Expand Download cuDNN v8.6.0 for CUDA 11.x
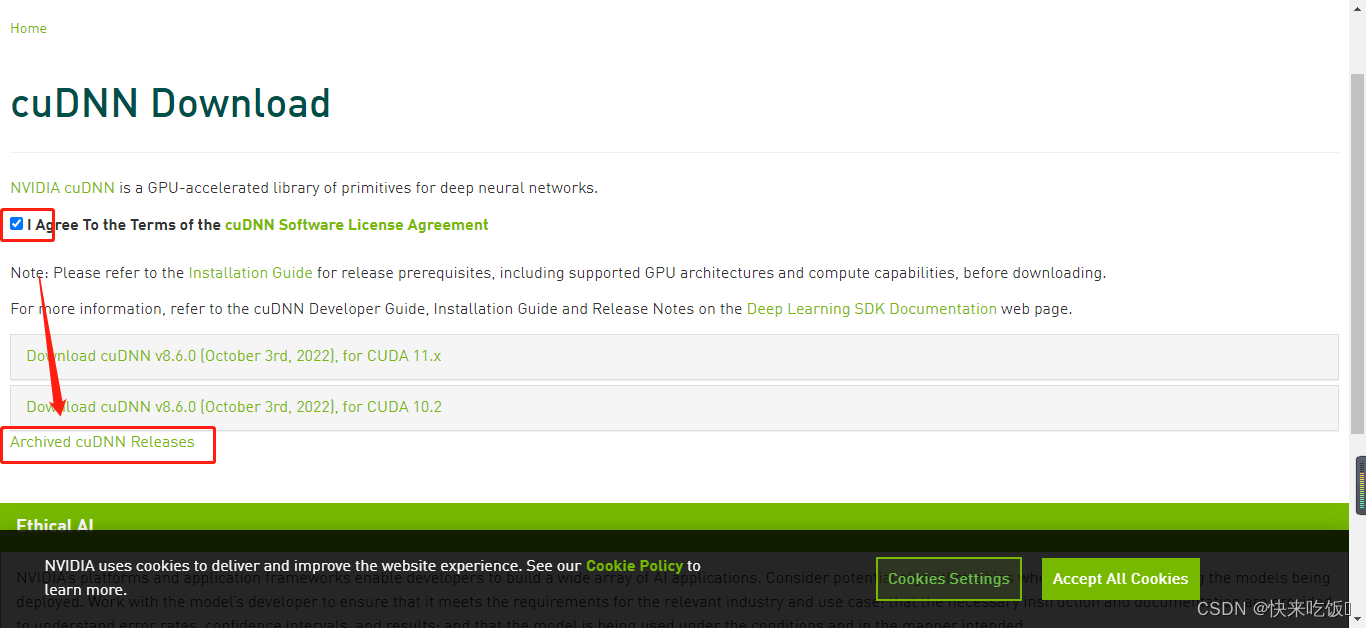 point(674,357)
